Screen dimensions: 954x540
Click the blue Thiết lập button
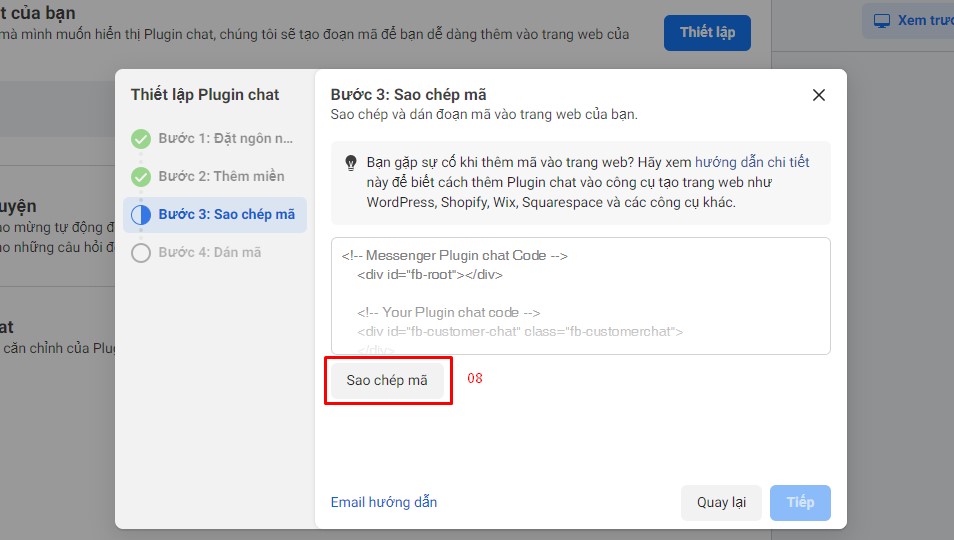pyautogui.click(x=707, y=32)
